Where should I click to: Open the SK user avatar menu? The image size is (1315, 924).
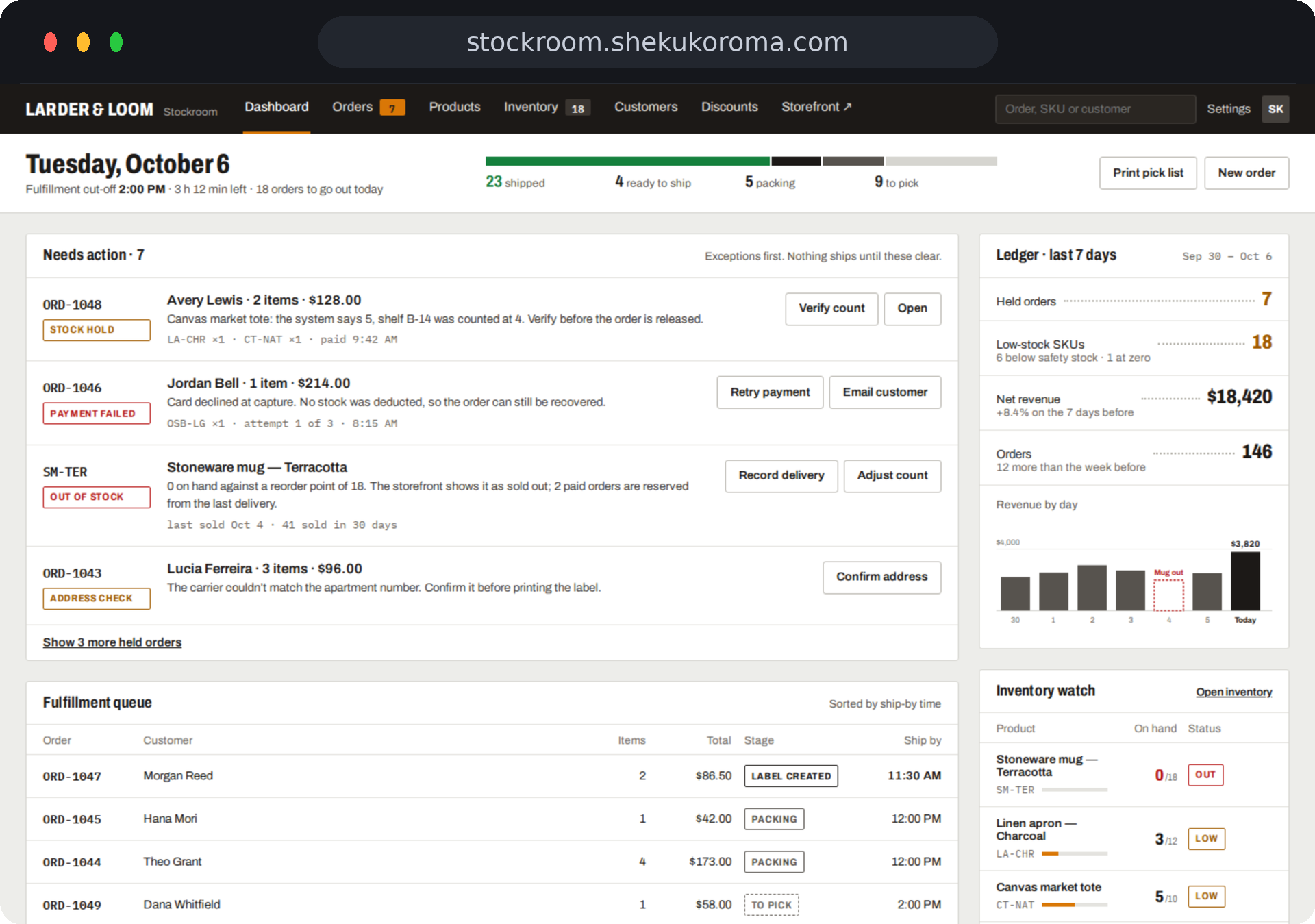[x=1275, y=109]
